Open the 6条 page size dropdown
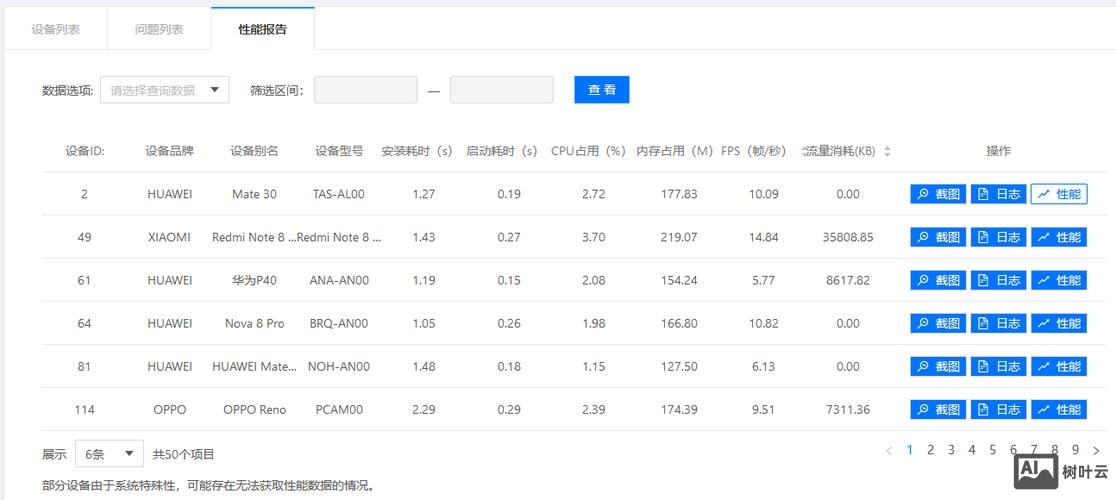The image size is (1116, 500). pyautogui.click(x=111, y=454)
